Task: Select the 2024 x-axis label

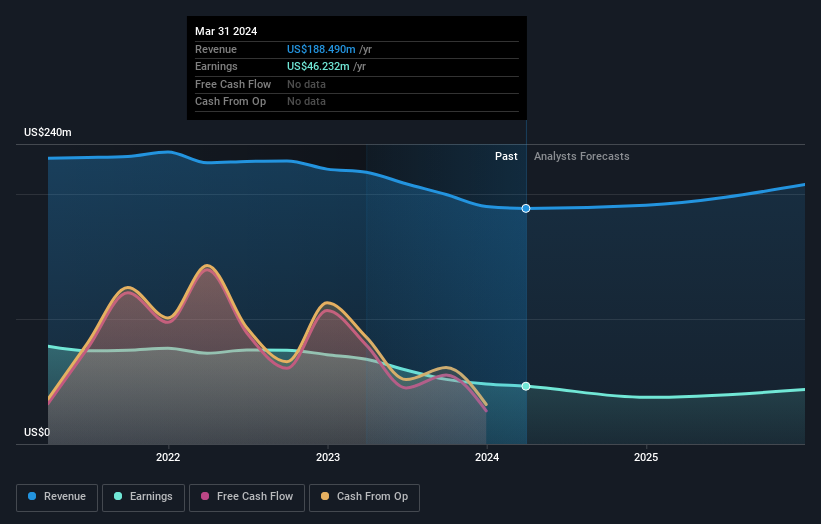Action: click(x=487, y=458)
